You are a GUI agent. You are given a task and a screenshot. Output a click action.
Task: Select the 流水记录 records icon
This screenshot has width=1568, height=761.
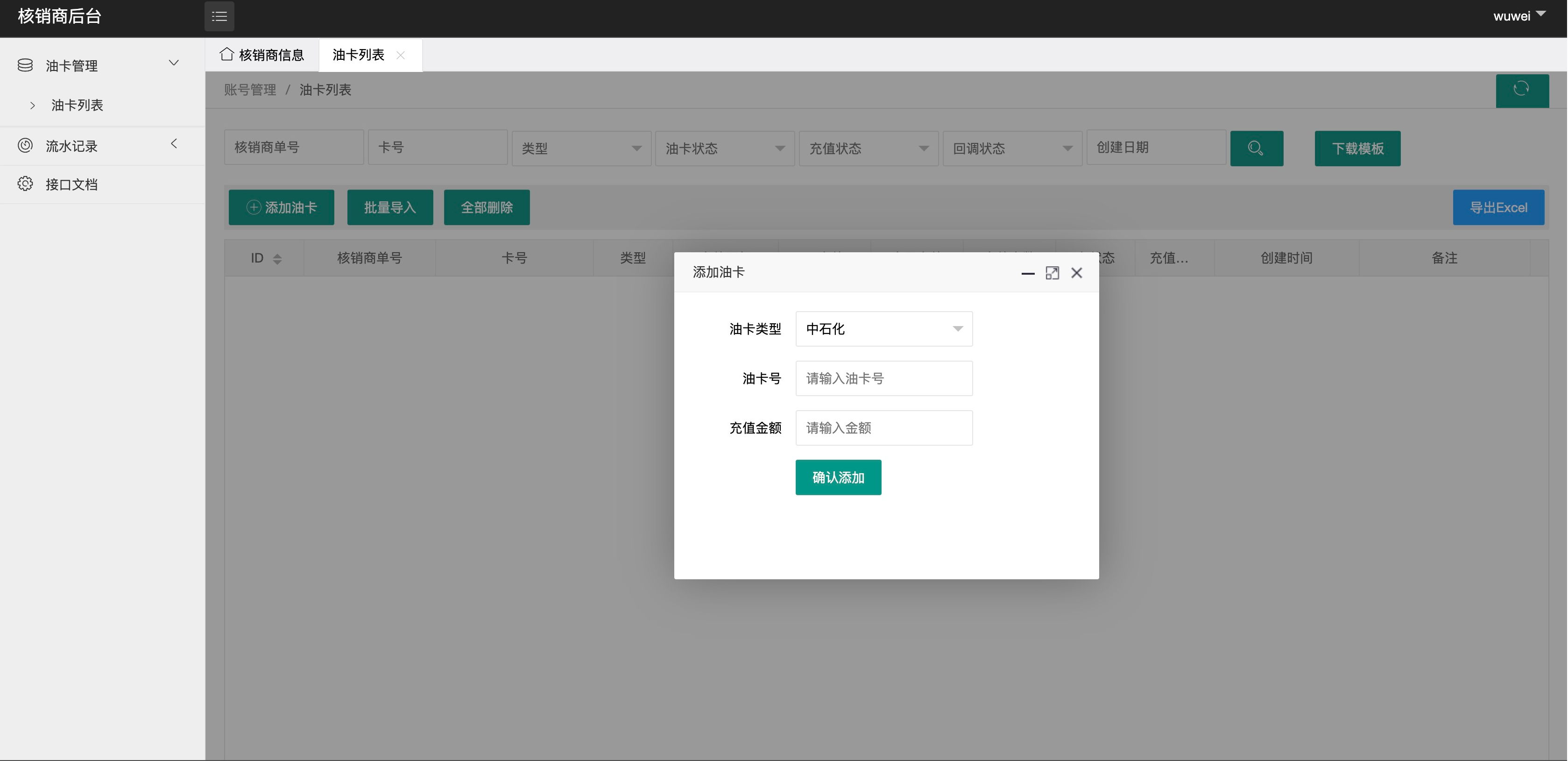(25, 145)
